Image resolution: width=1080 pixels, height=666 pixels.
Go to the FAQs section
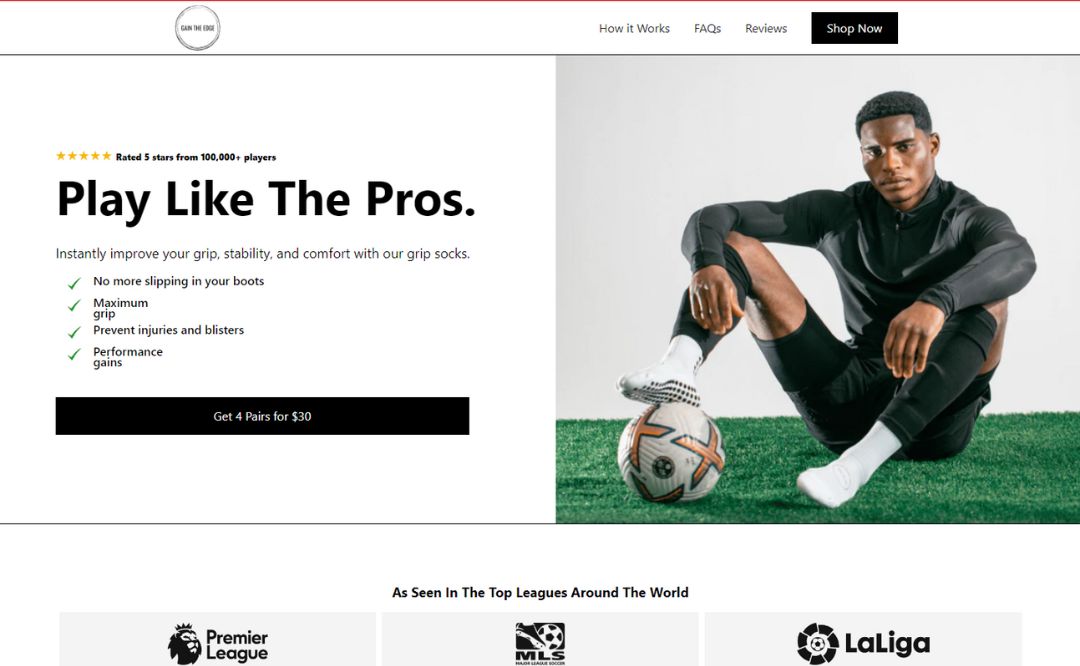click(x=707, y=28)
